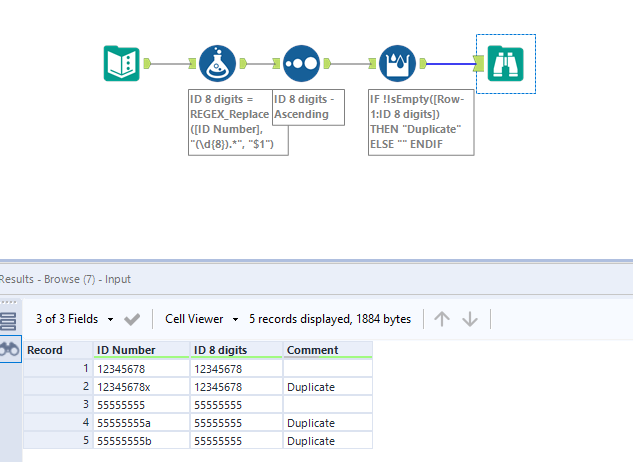The width and height of the screenshot is (633, 462).
Task: Select record row number 3
Action: [58, 404]
